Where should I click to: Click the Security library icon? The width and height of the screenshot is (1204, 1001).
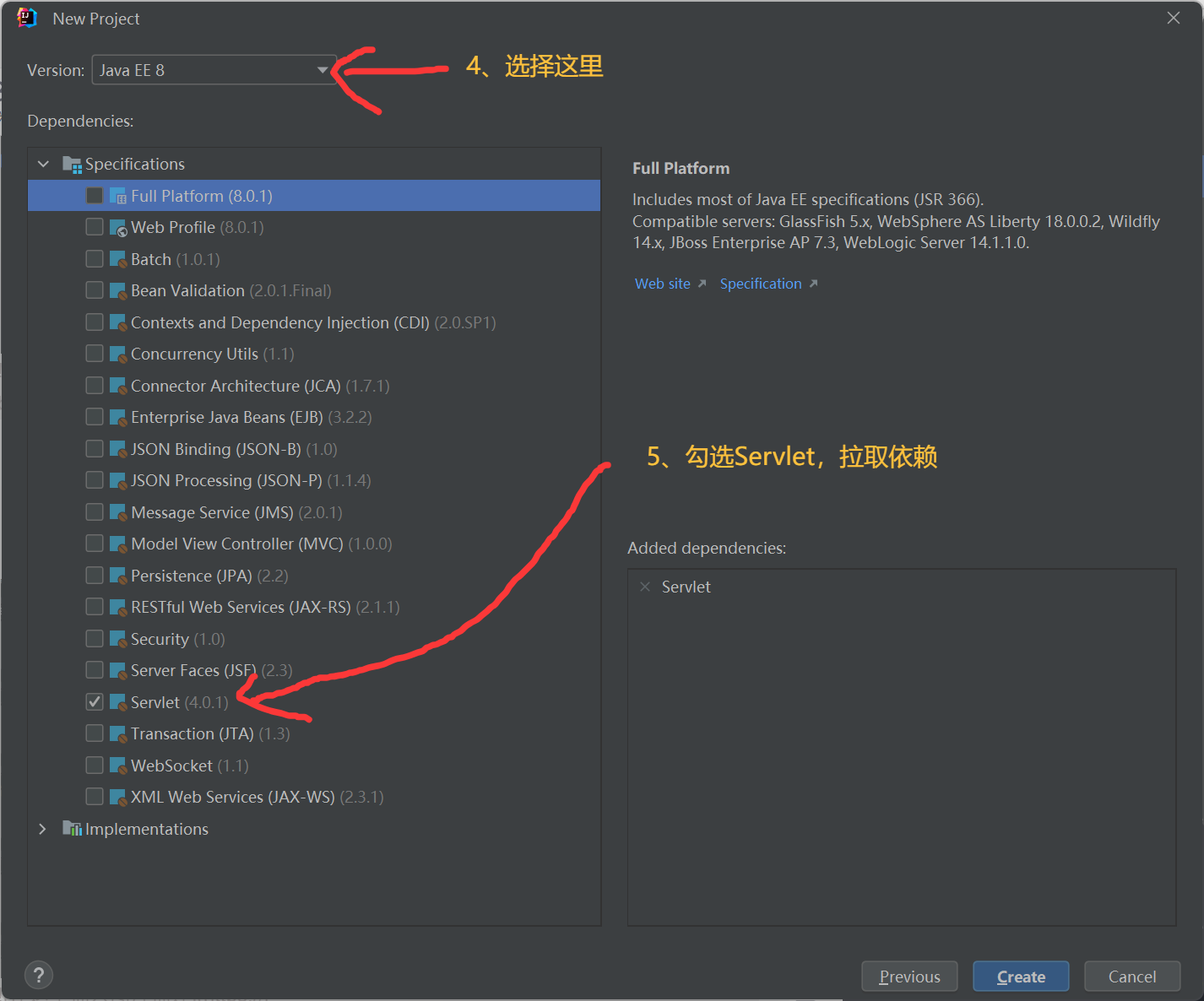click(118, 639)
